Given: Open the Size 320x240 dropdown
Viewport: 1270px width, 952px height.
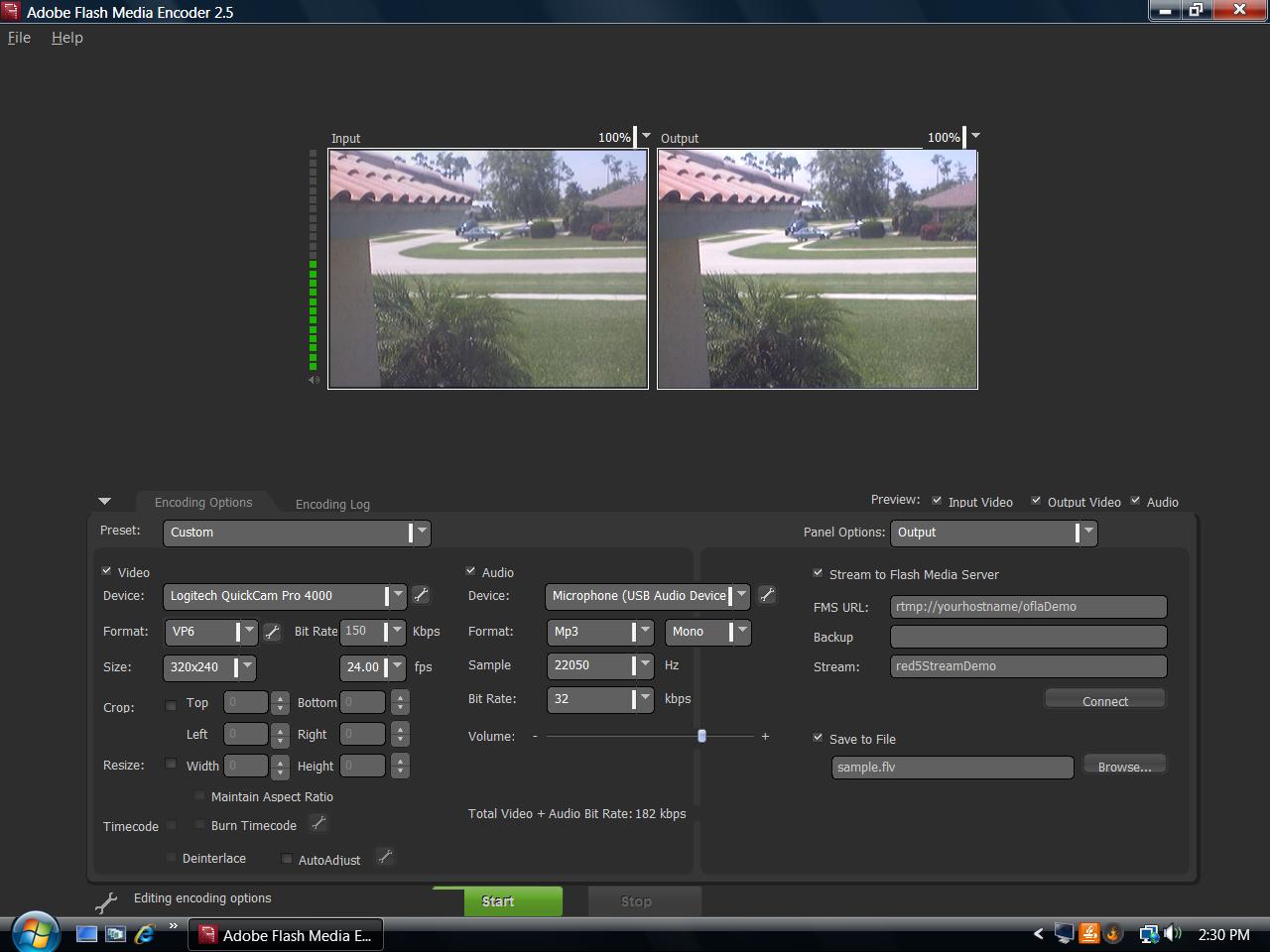Looking at the screenshot, I should click(209, 667).
